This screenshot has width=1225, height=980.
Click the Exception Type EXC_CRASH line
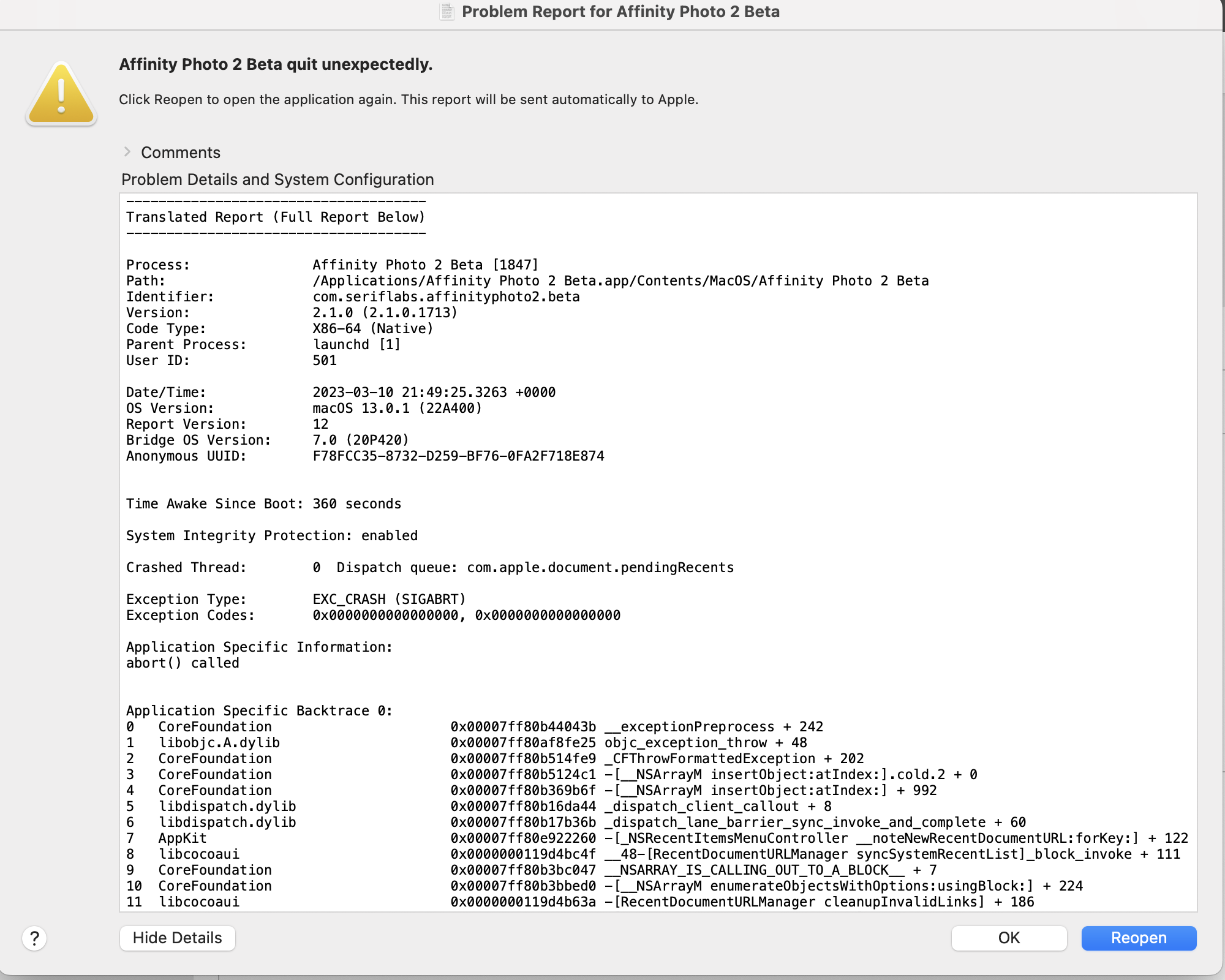(389, 599)
